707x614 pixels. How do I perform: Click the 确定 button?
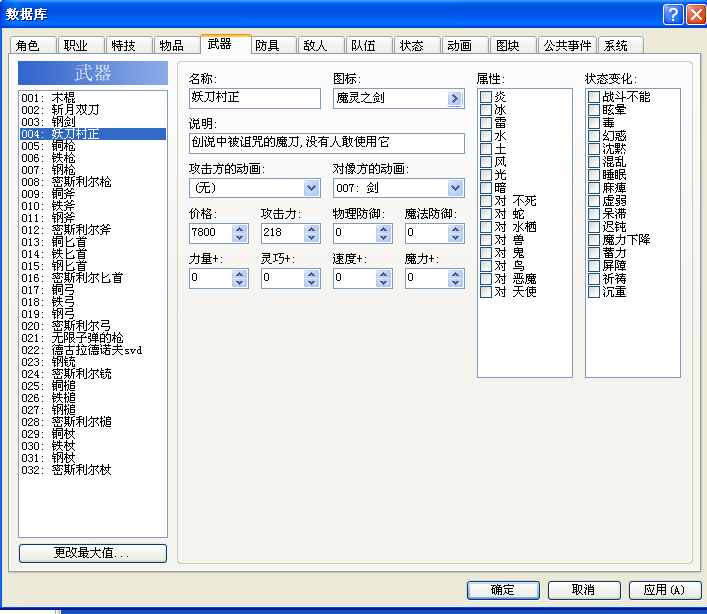click(503, 590)
